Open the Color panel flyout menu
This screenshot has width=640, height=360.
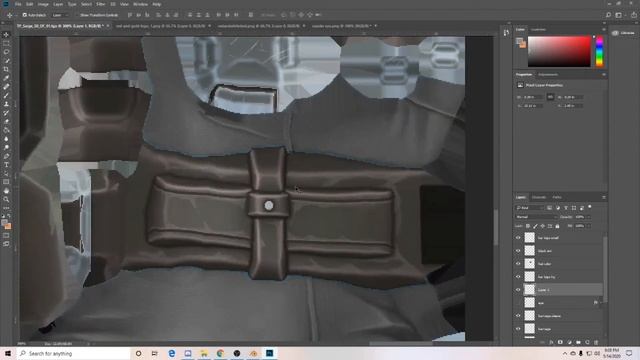pos(604,29)
